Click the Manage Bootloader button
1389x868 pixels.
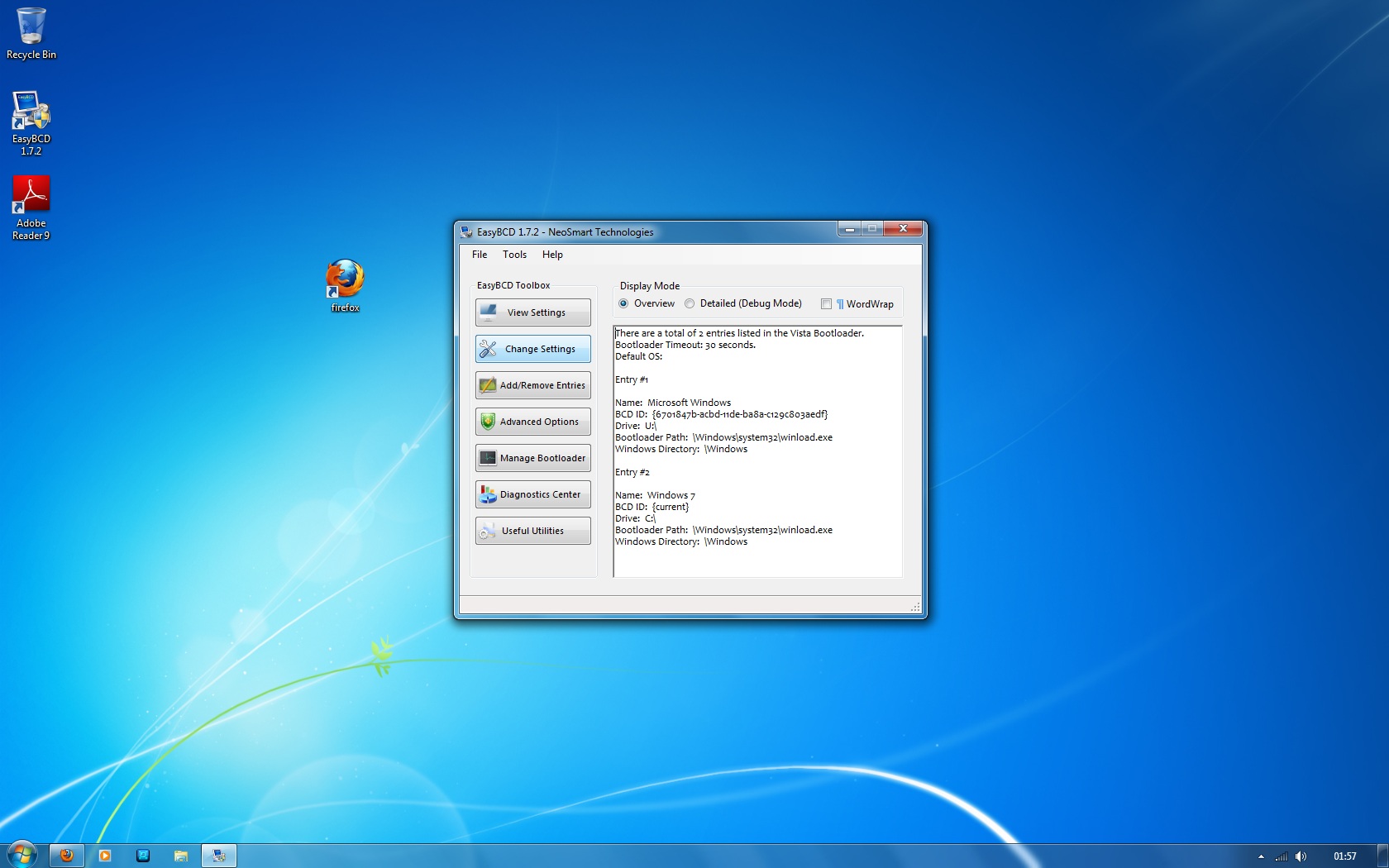(532, 458)
